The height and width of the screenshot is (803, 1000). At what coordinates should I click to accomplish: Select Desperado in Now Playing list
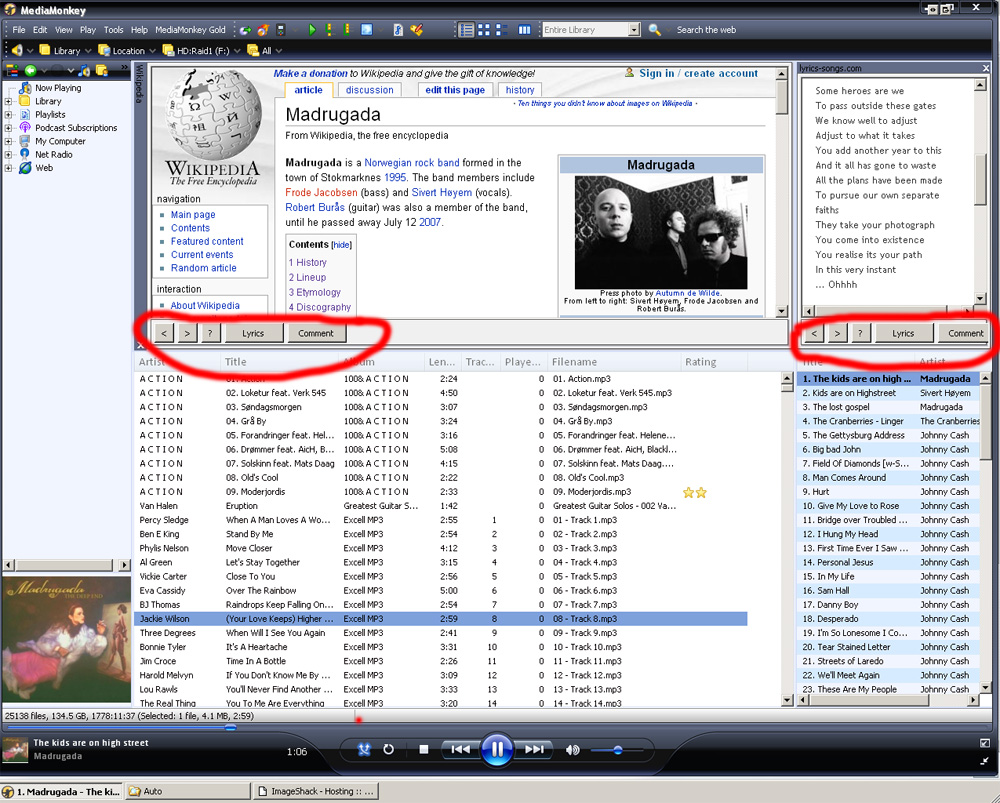[x=889, y=619]
